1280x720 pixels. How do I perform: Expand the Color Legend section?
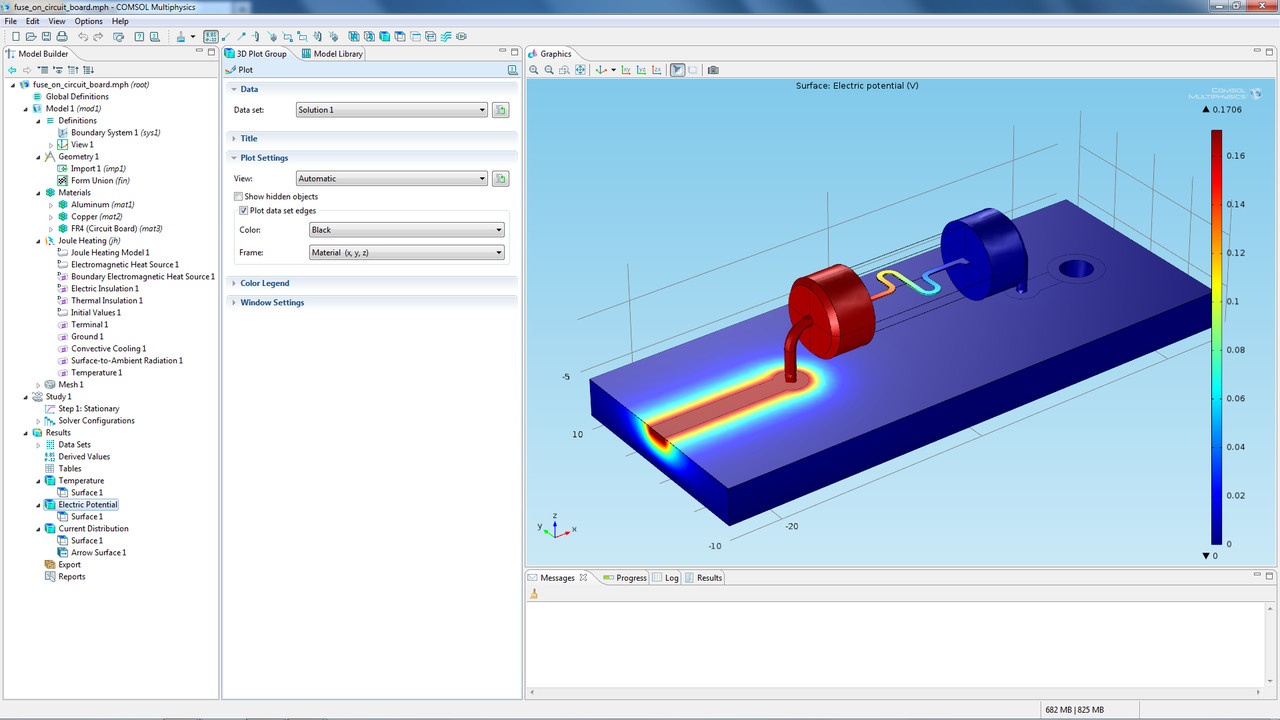click(x=264, y=283)
